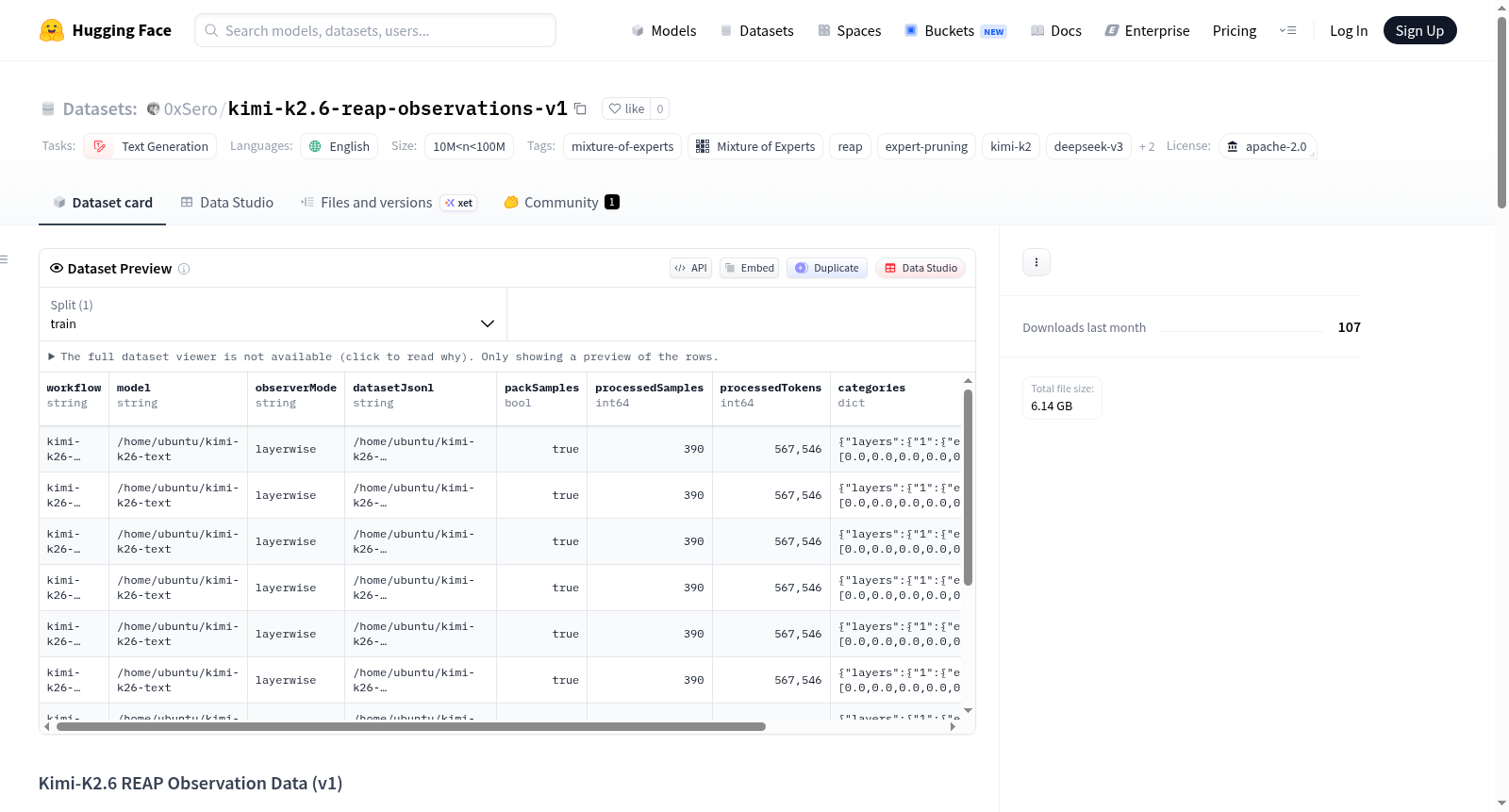Click the Sign Up button

(1419, 30)
